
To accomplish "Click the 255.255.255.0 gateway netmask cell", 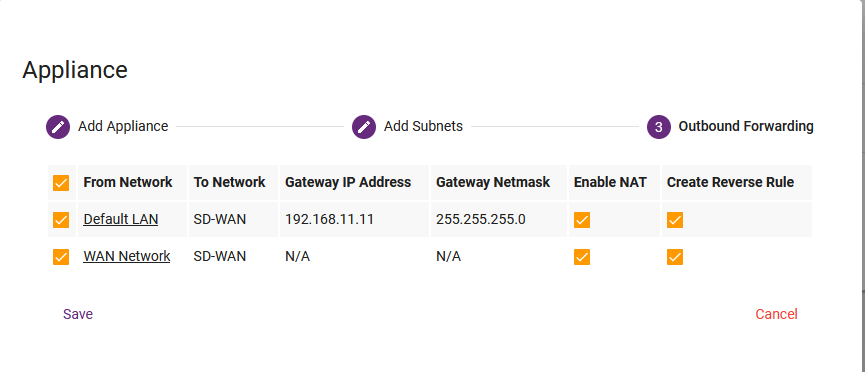I will 499,220.
